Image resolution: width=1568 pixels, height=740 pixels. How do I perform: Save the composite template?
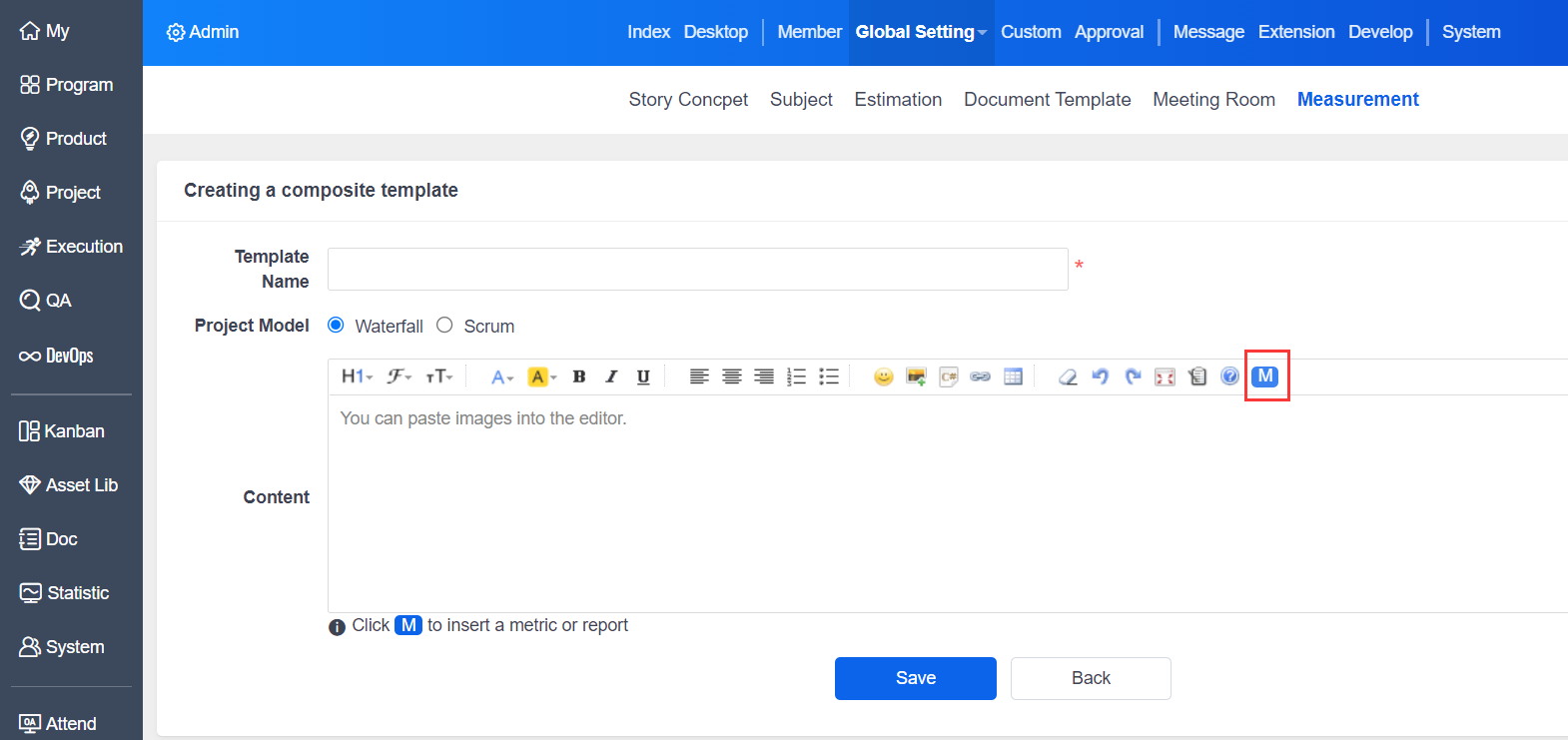tap(915, 678)
